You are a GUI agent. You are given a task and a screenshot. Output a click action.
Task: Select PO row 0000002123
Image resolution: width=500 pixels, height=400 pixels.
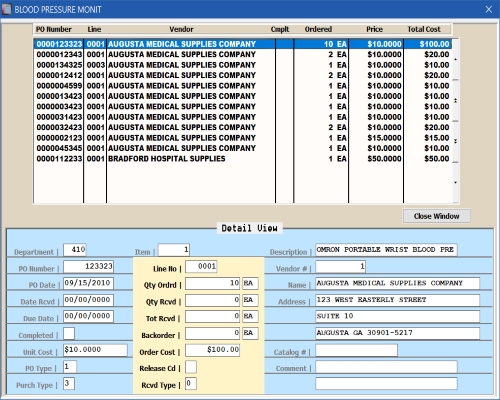243,138
